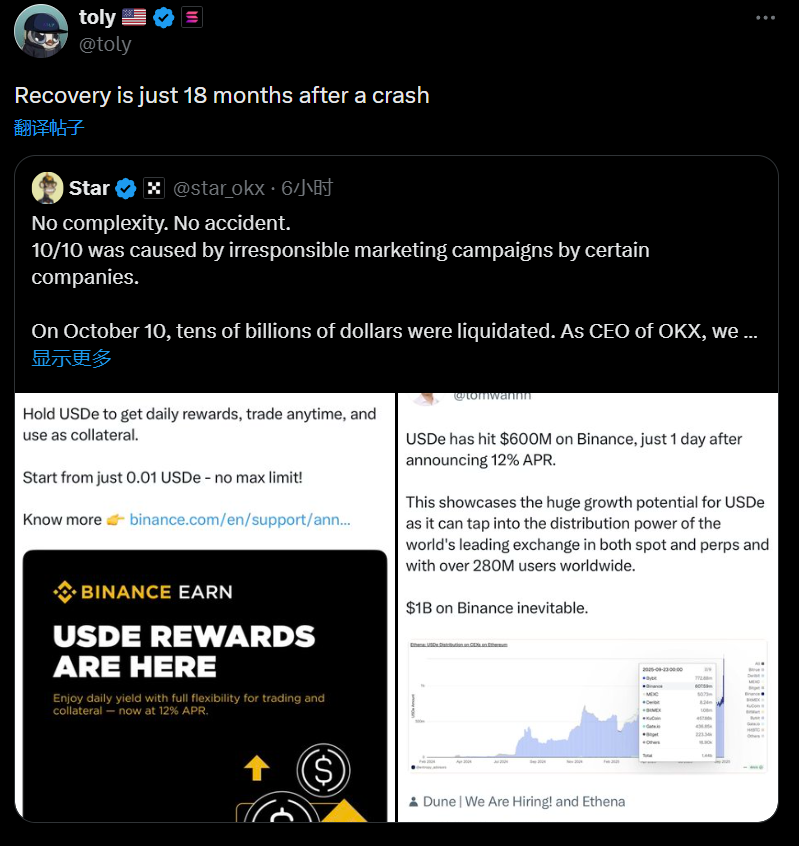Click the Binance Earn logo in banner
799x846 pixels.
[142, 592]
